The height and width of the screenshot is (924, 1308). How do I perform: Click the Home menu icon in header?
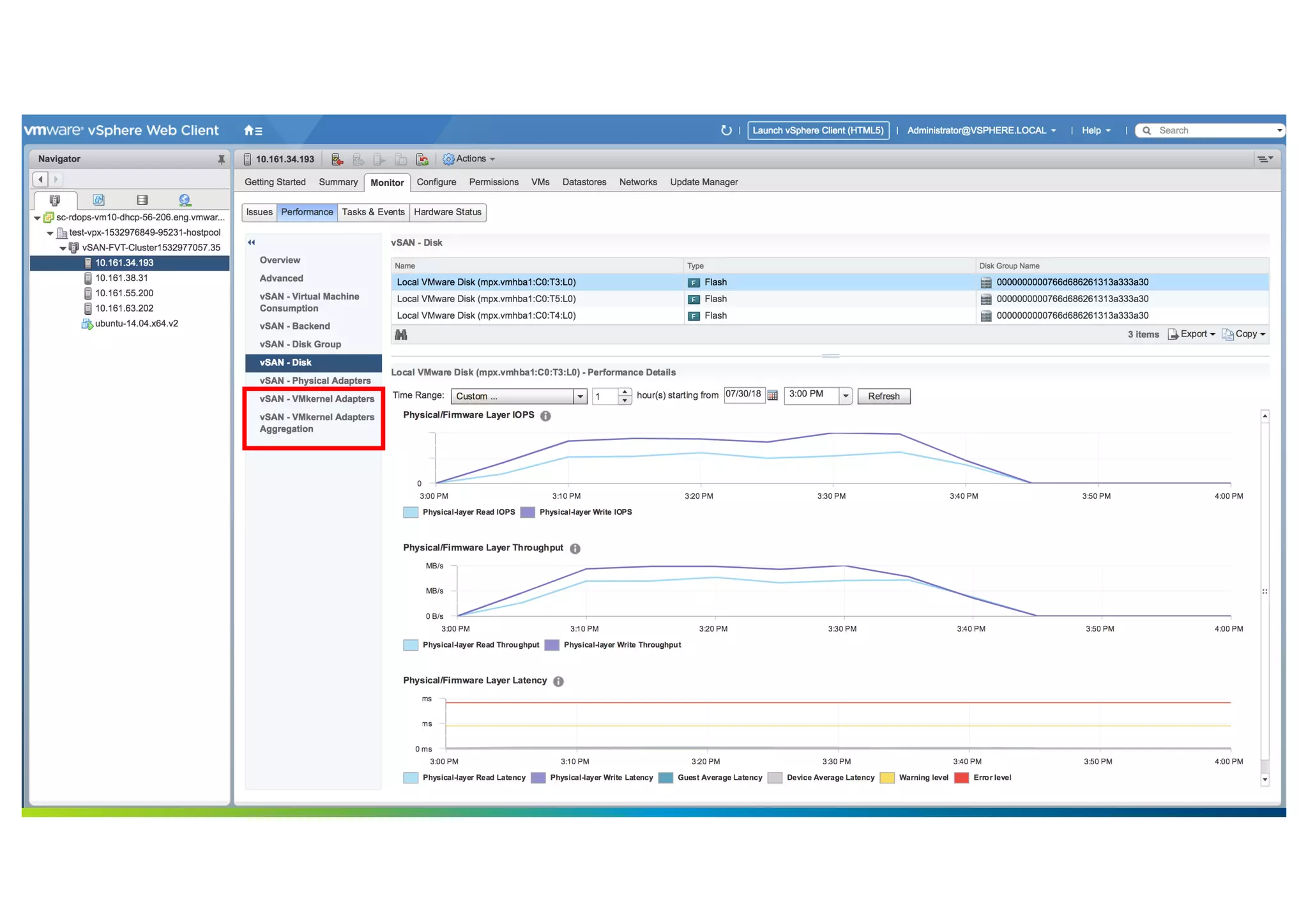pyautogui.click(x=253, y=131)
